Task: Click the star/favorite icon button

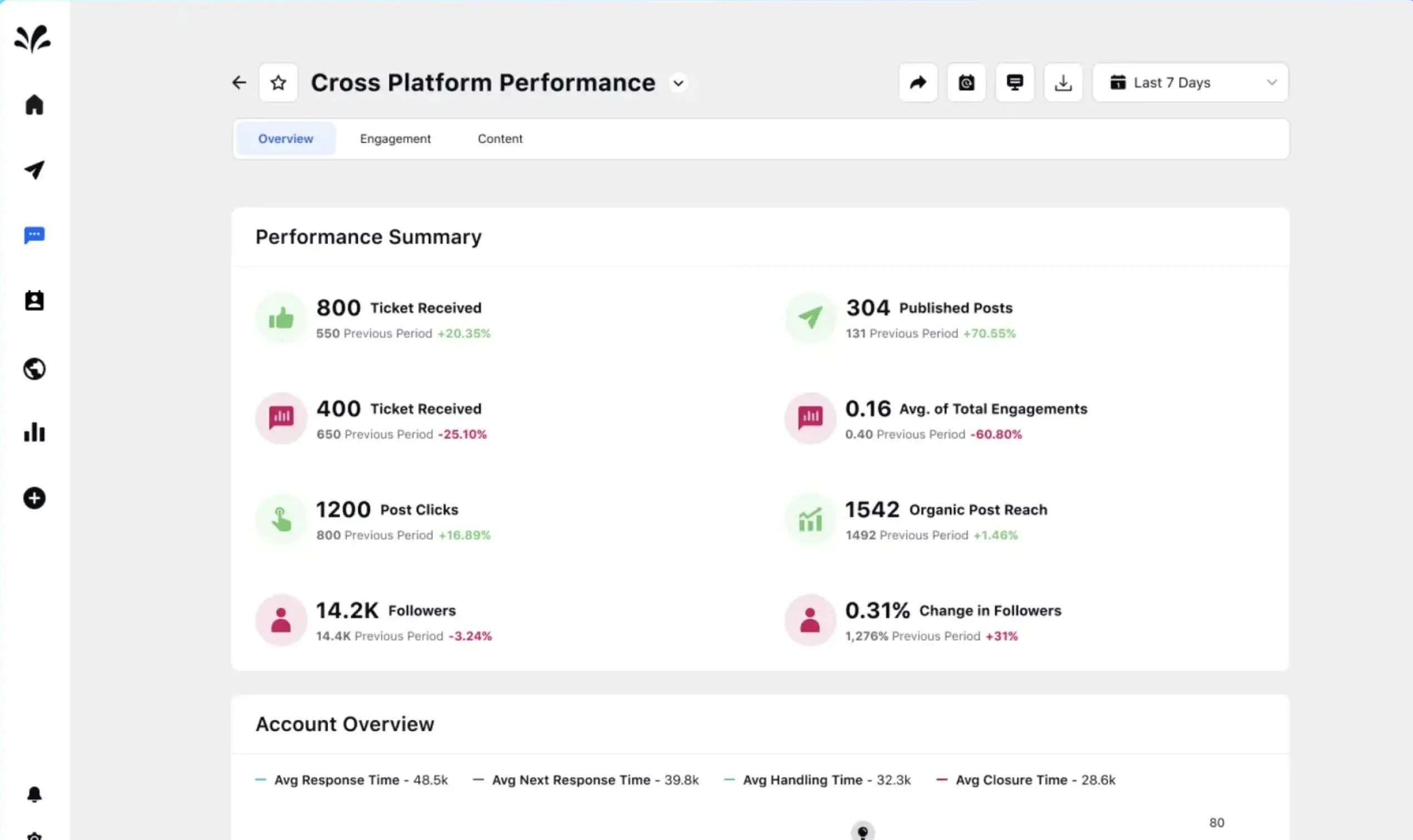Action: click(279, 82)
